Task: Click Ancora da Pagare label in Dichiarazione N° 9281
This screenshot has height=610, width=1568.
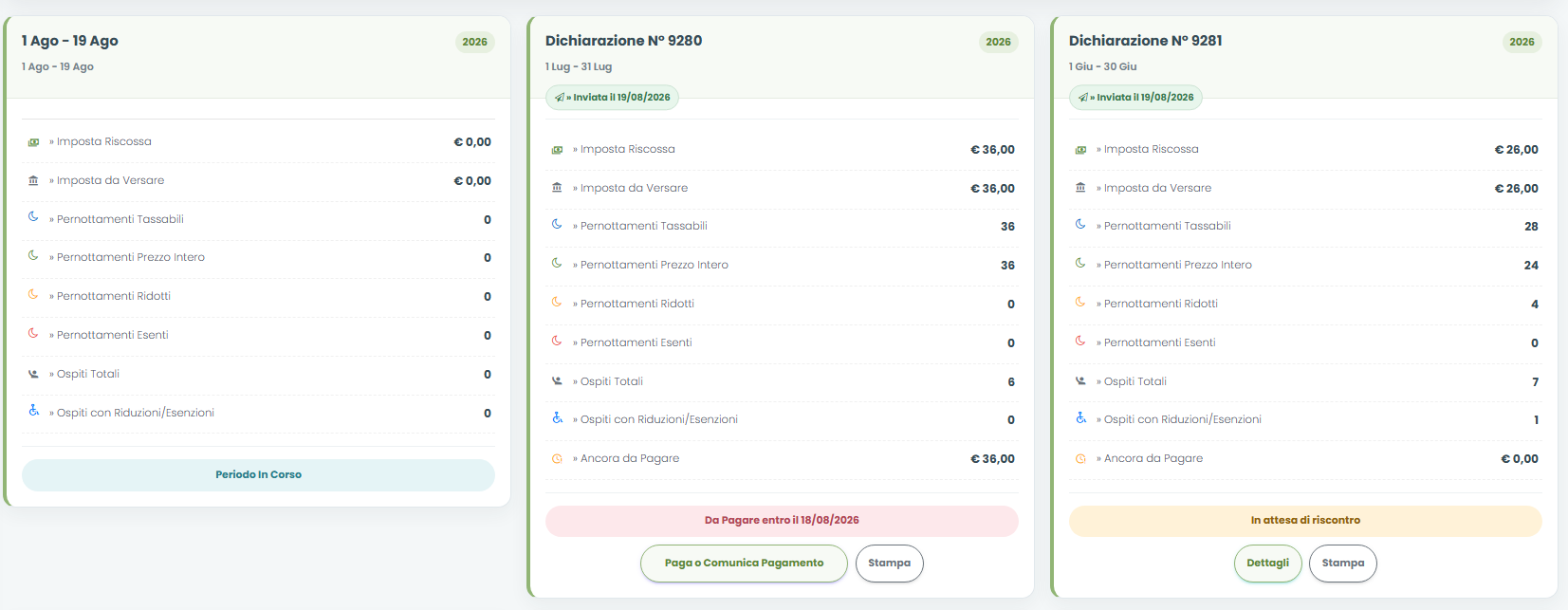Action: (x=1150, y=458)
